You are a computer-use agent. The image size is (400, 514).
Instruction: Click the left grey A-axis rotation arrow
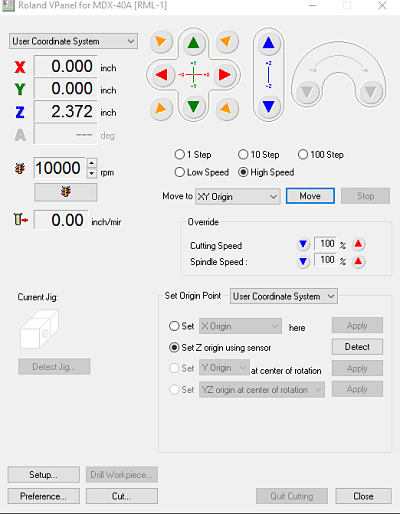pyautogui.click(x=307, y=92)
